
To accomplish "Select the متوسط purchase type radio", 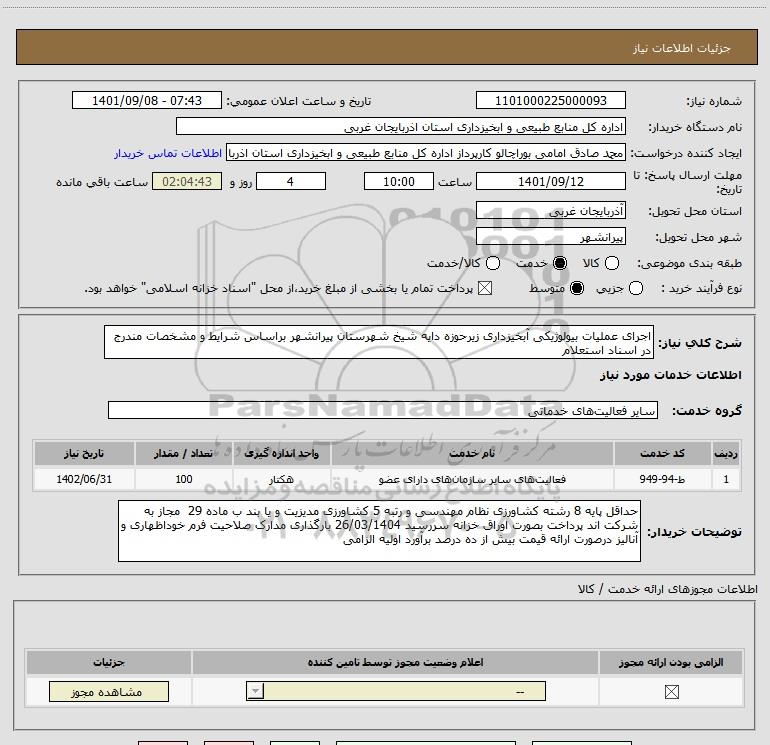I will click(x=577, y=288).
